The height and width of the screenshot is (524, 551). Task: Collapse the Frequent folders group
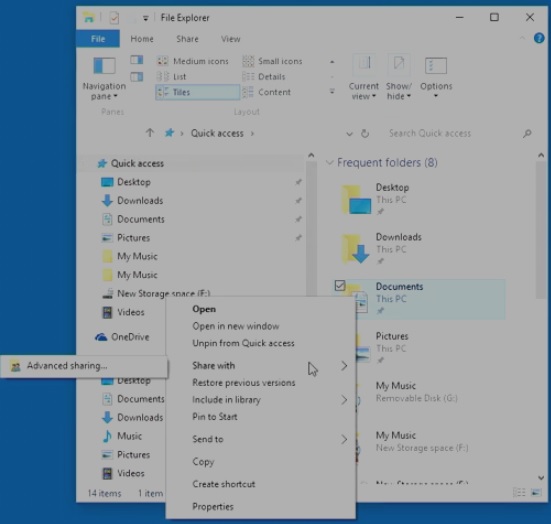coord(329,162)
